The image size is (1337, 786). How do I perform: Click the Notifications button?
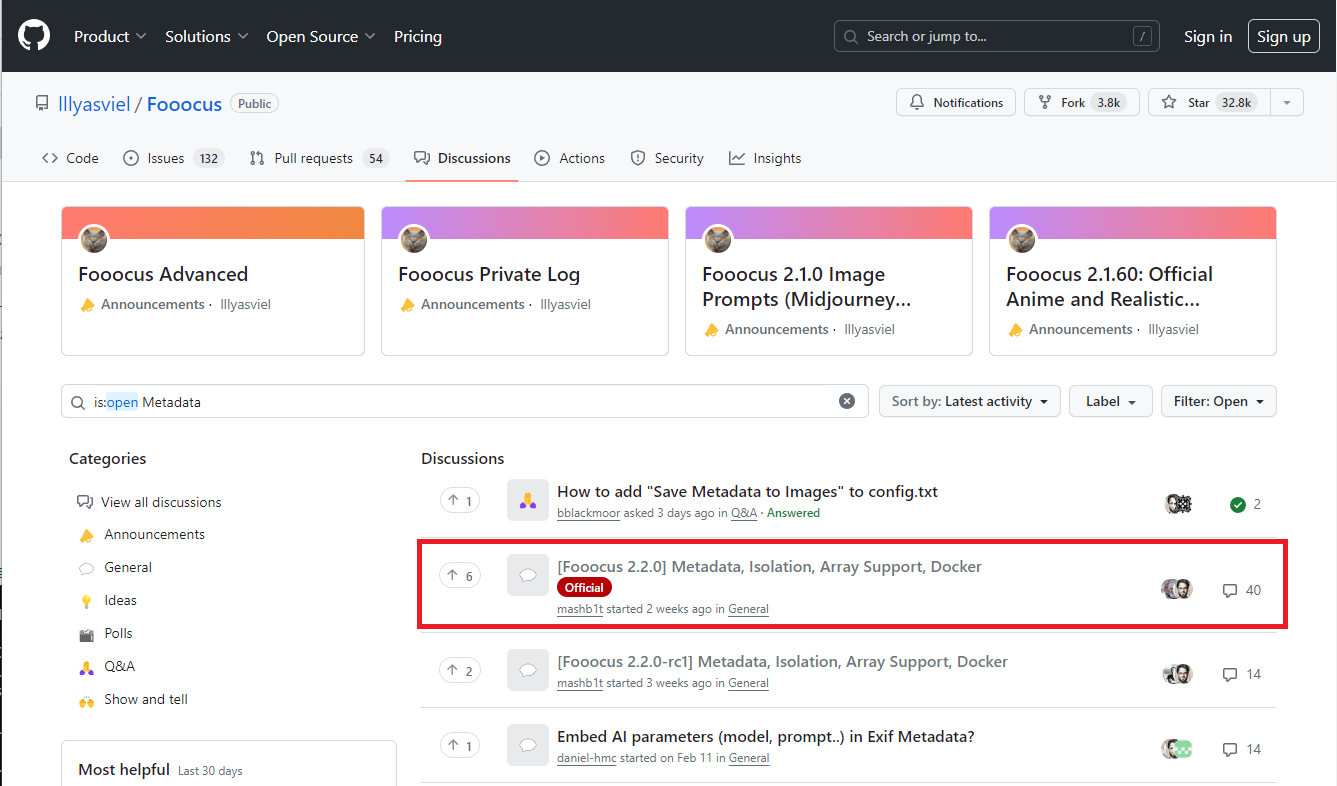(x=956, y=102)
